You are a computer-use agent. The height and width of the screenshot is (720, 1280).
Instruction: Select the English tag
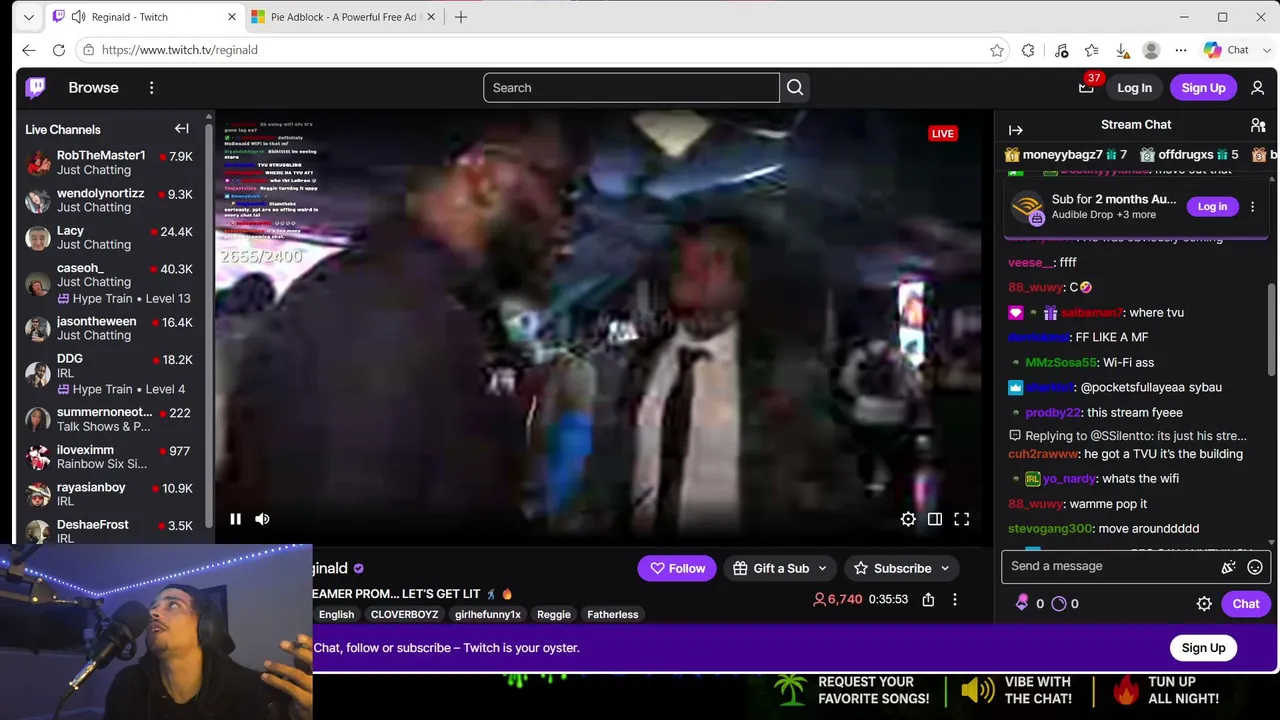(336, 615)
